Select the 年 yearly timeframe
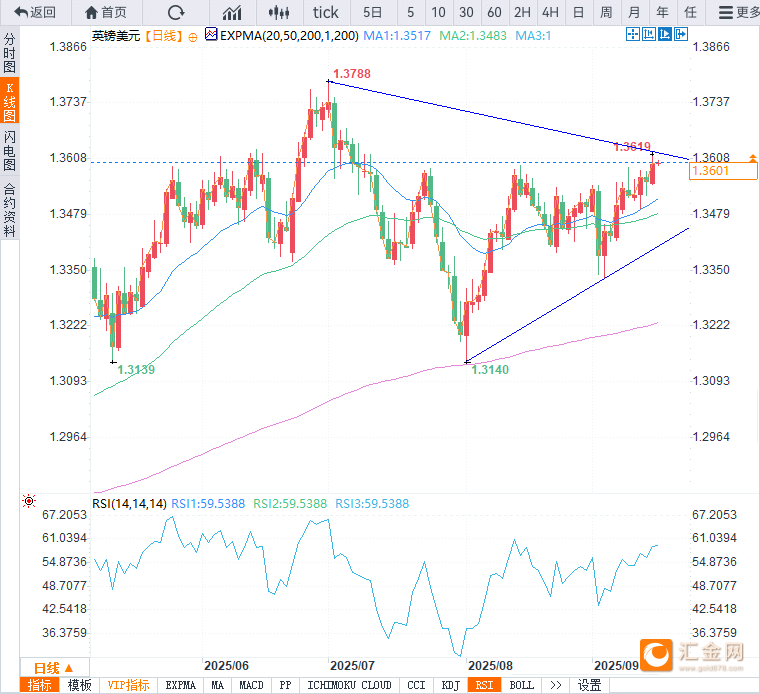 tap(662, 13)
